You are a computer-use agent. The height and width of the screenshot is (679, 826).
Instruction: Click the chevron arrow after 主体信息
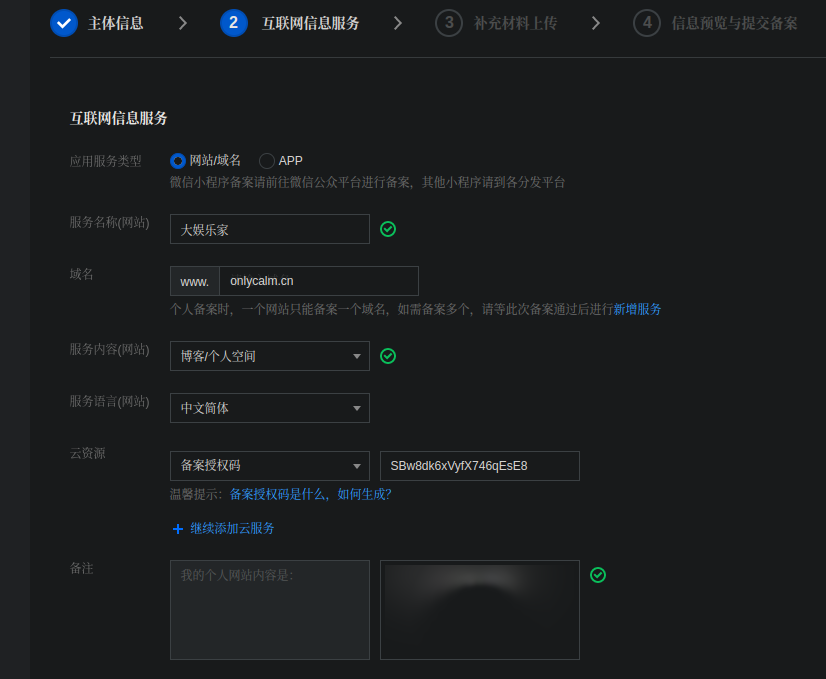[x=183, y=23]
